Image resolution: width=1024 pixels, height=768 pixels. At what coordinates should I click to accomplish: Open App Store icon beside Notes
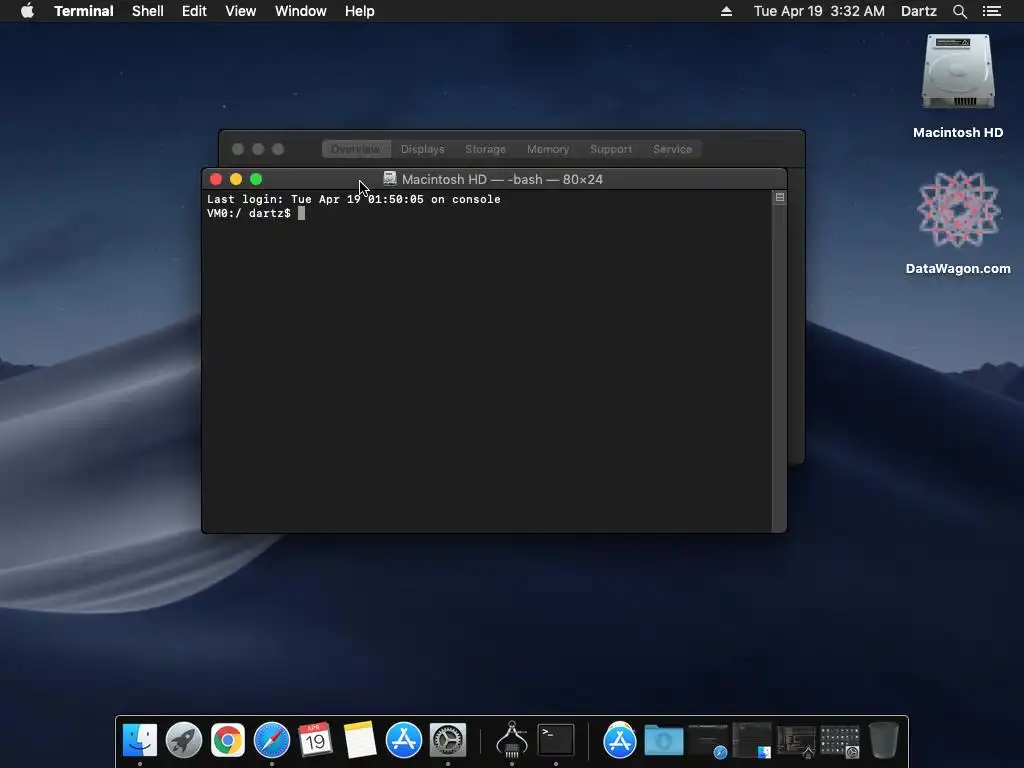point(404,740)
